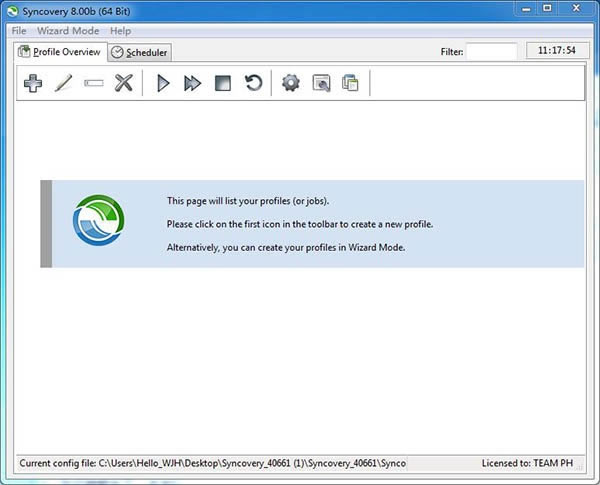600x485 pixels.
Task: Open the Wizard Mode menu
Action: pyautogui.click(x=68, y=31)
